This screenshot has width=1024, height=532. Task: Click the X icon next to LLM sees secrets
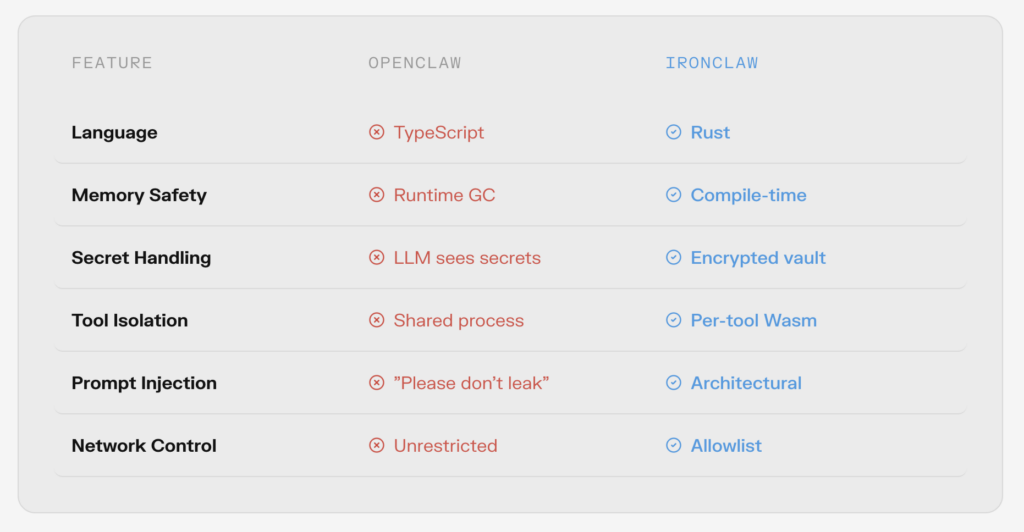click(376, 258)
